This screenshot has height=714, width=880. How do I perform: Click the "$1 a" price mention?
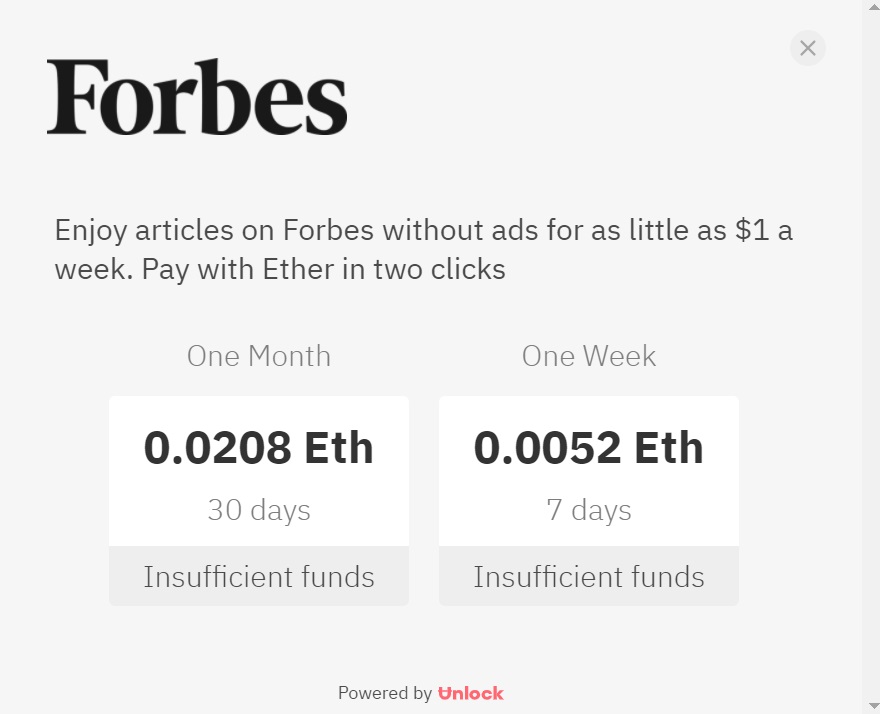[763, 230]
